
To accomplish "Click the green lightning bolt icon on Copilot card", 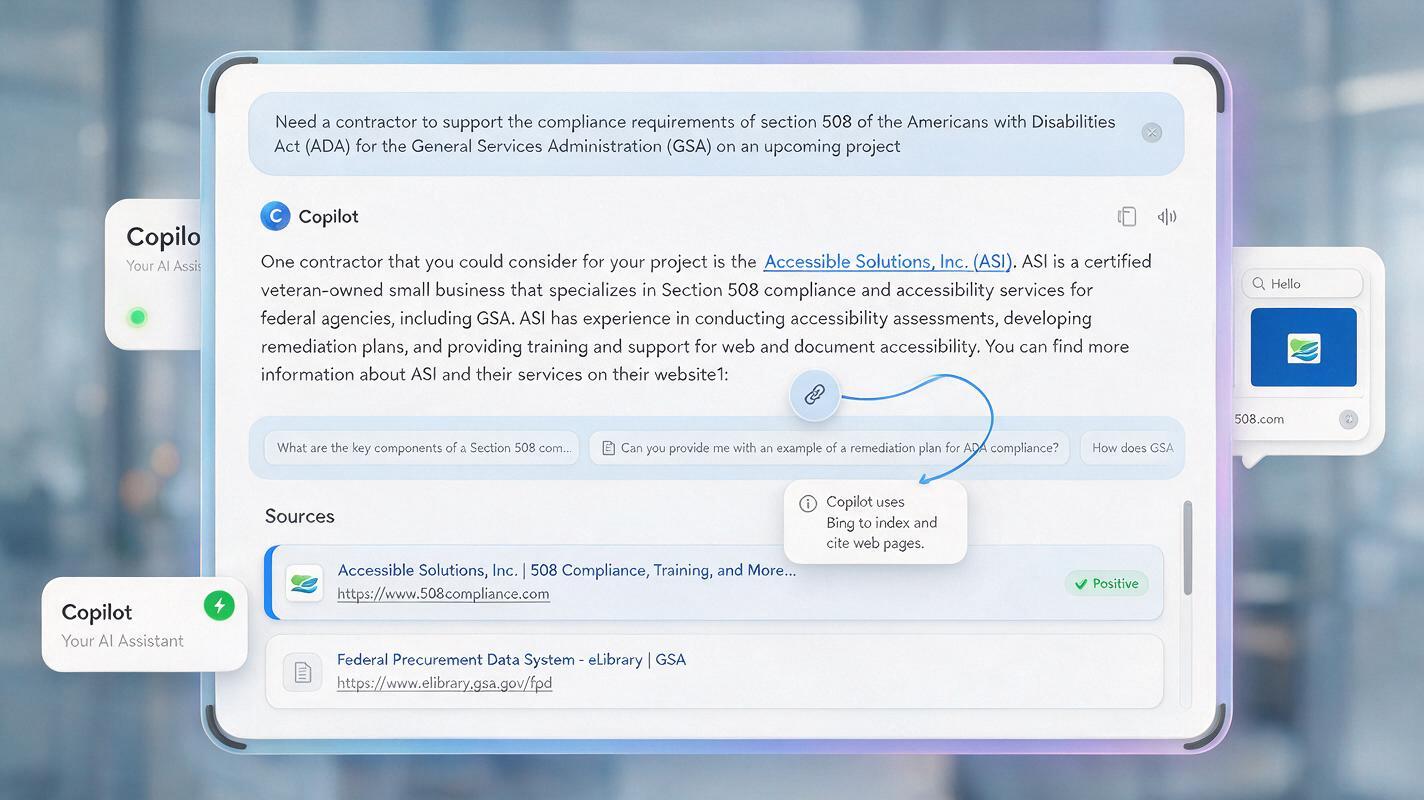I will [219, 606].
